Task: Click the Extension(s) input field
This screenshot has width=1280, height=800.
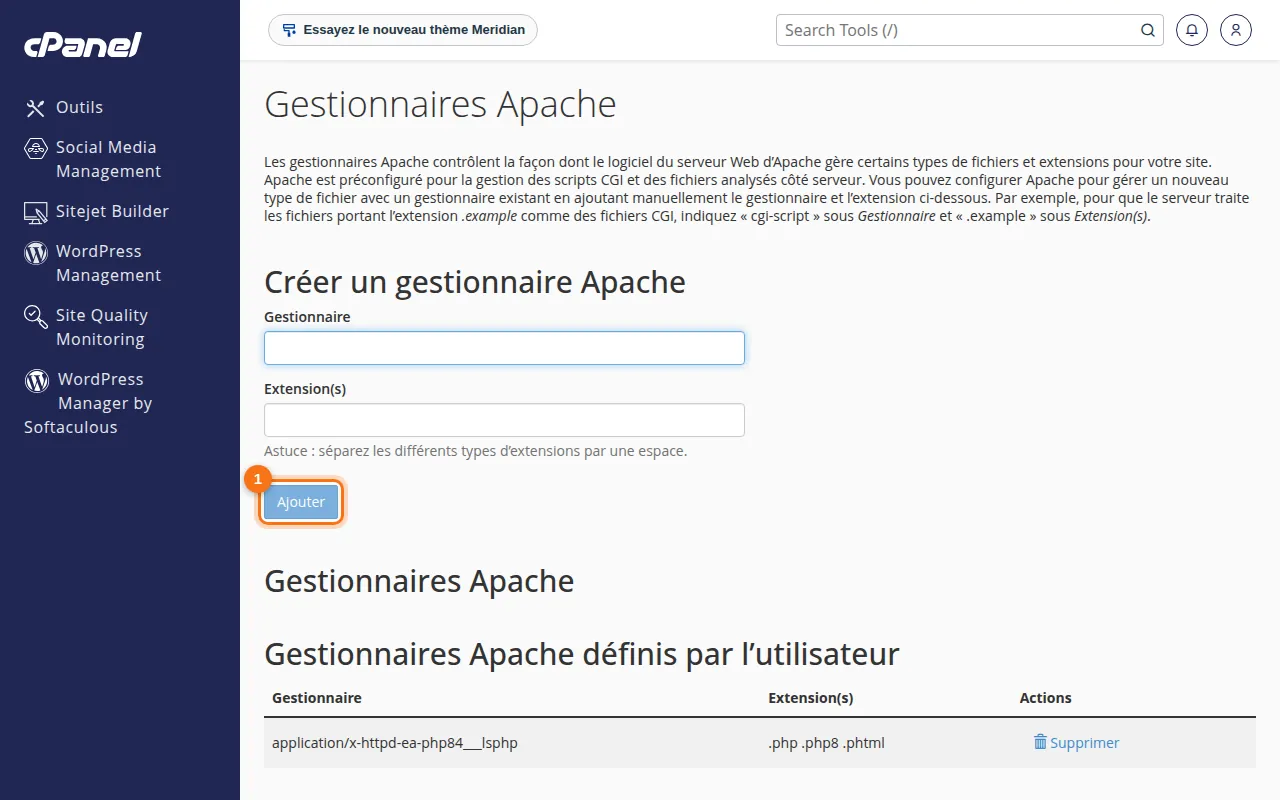Action: [x=504, y=420]
